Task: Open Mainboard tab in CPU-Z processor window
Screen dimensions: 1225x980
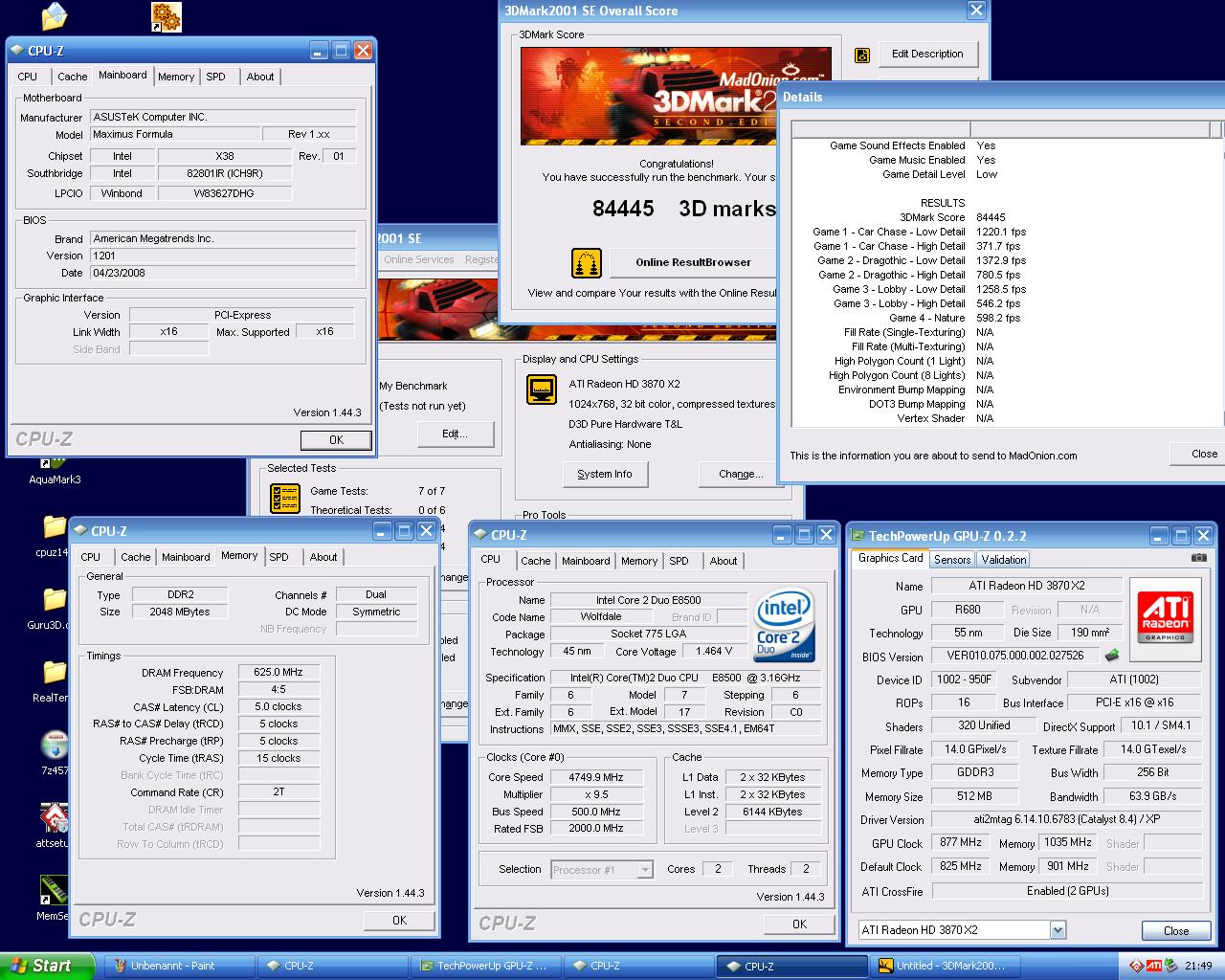Action: click(586, 561)
